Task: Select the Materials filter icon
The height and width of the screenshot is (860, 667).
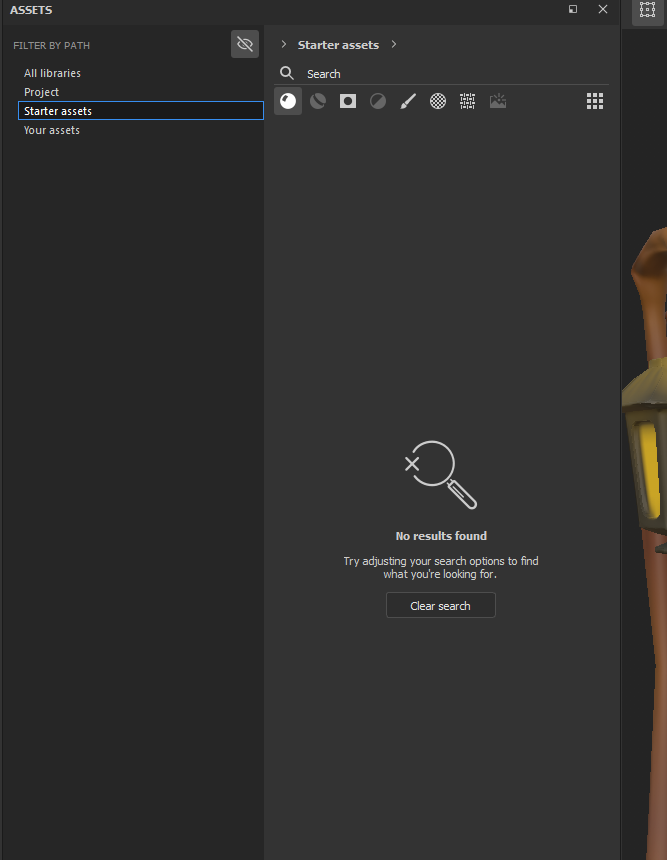Action: pyautogui.click(x=288, y=101)
